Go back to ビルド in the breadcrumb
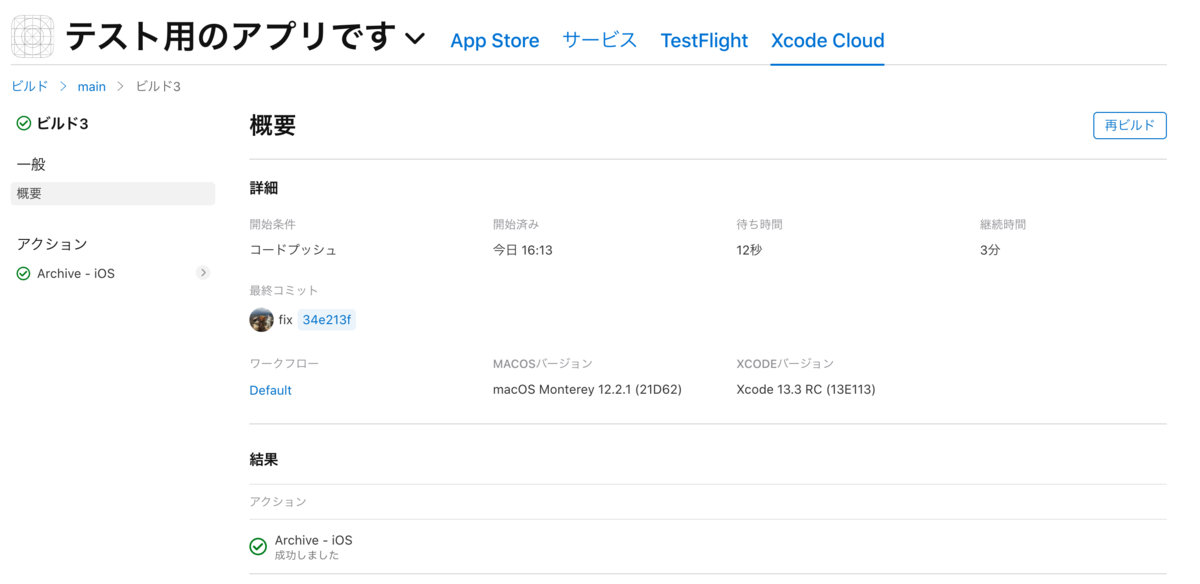 coord(29,86)
